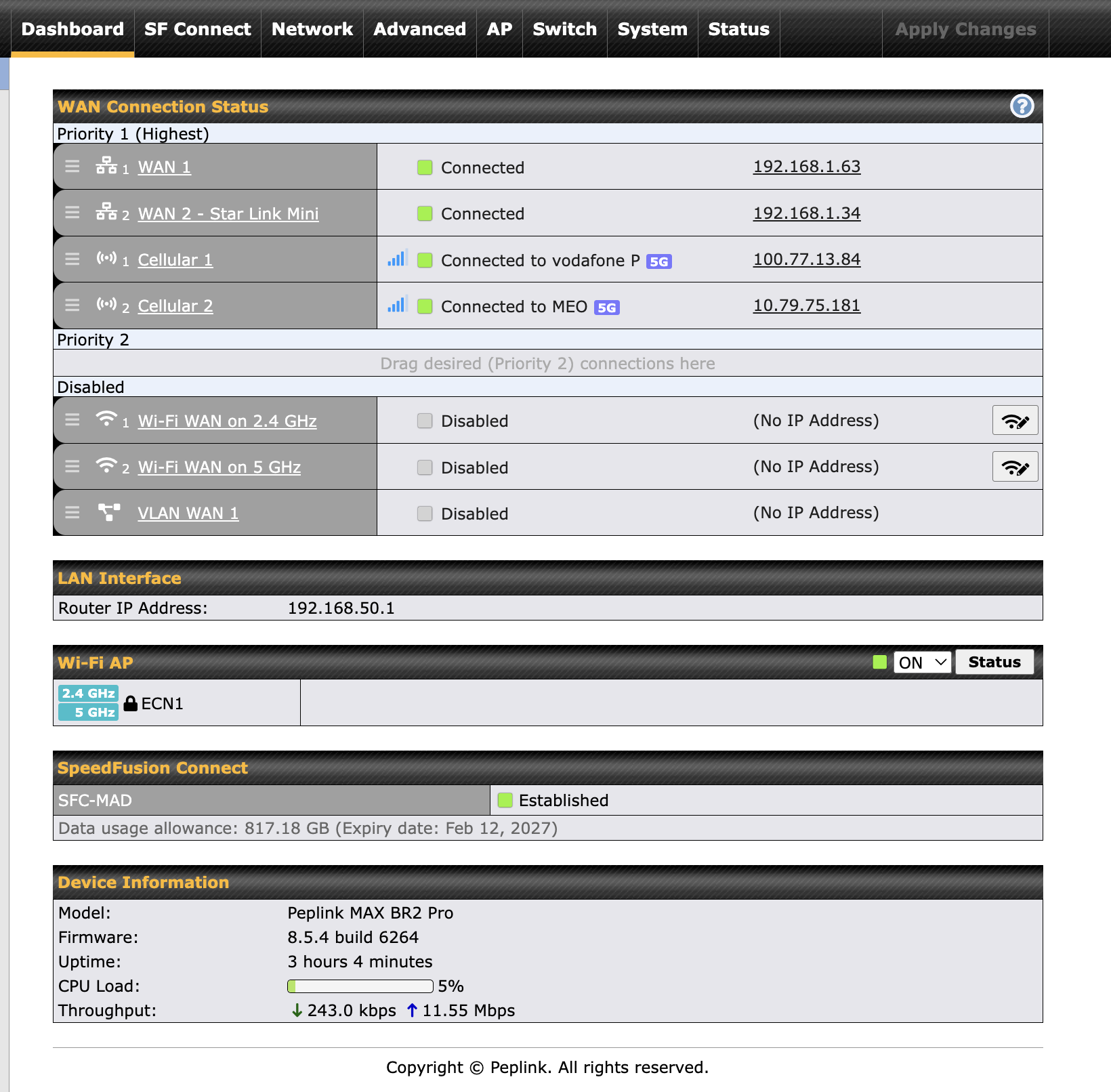Open the WAN 2 - Star Link Mini link
The height and width of the screenshot is (1092, 1111).
(228, 213)
